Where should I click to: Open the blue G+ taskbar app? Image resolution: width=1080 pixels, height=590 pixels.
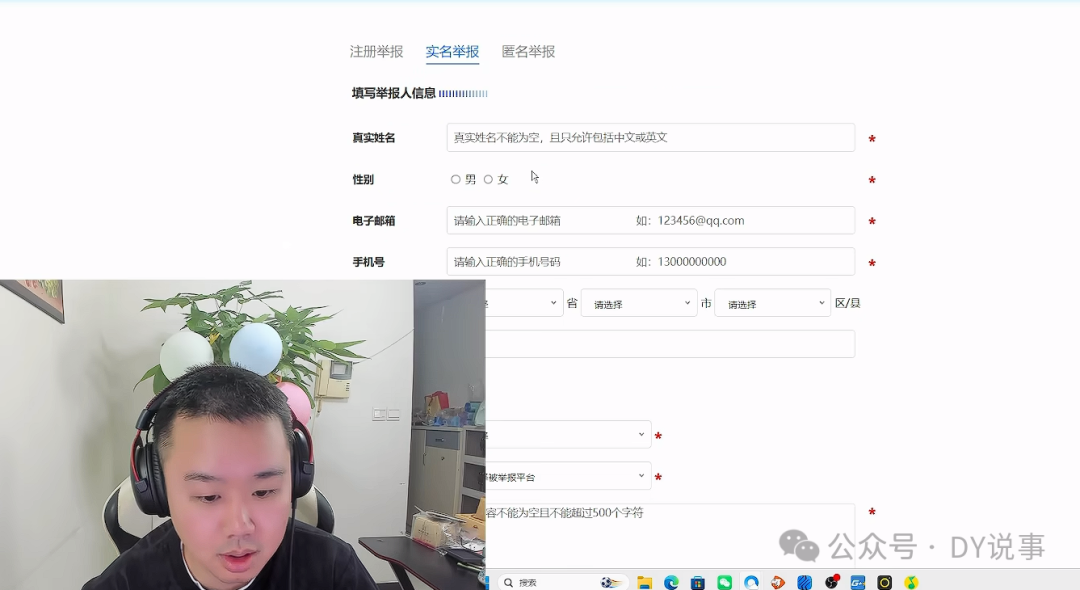tap(858, 582)
